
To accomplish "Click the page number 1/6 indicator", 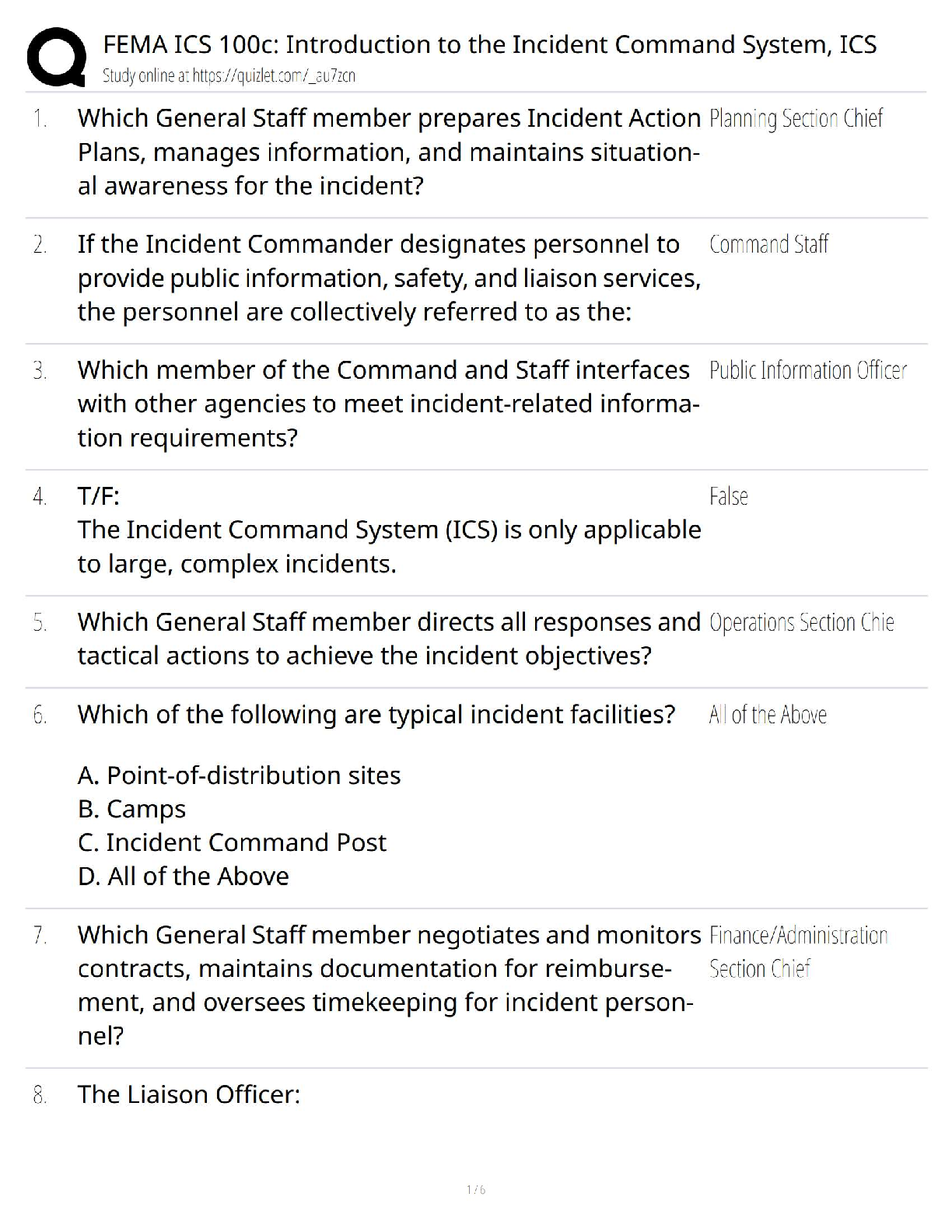I will 476,1189.
